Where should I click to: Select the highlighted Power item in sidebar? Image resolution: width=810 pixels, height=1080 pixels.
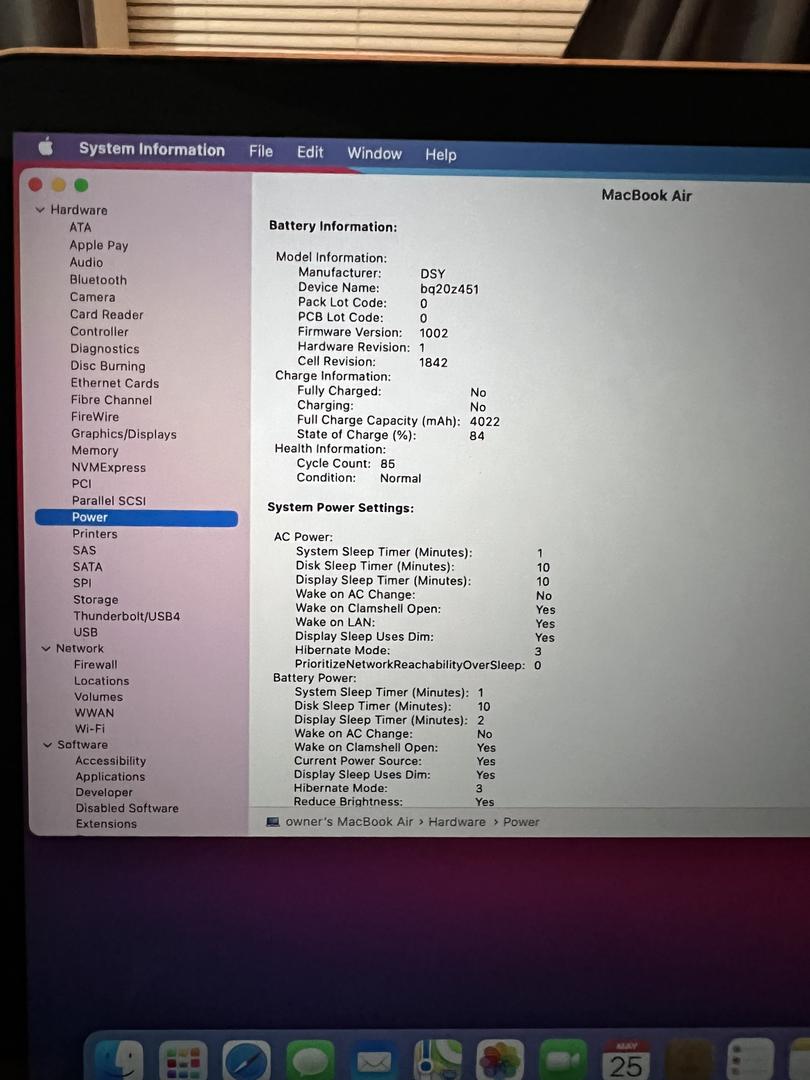[x=136, y=517]
